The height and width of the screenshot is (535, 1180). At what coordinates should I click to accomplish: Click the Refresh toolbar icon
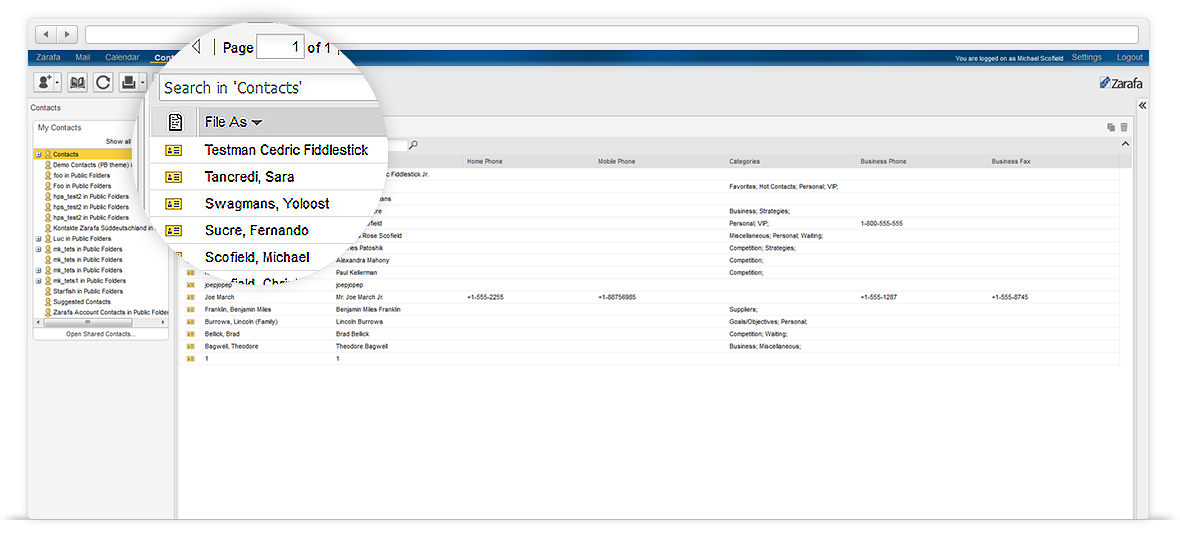pyautogui.click(x=103, y=83)
